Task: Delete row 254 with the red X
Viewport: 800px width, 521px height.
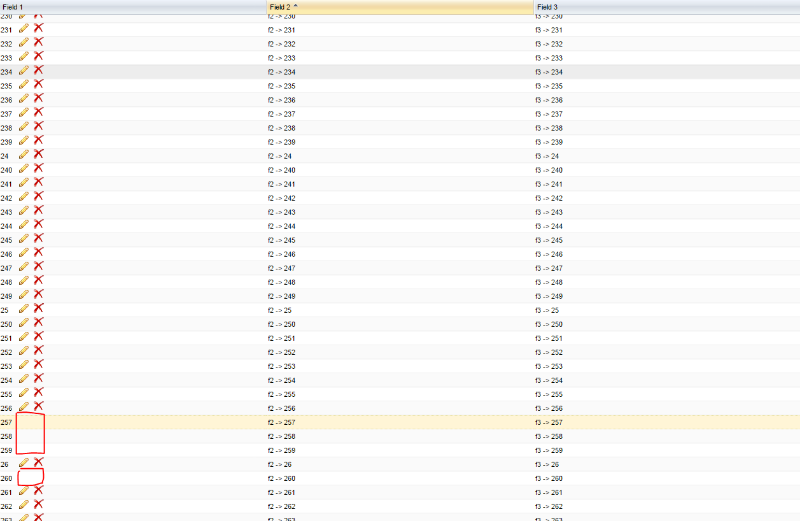Action: (38, 379)
